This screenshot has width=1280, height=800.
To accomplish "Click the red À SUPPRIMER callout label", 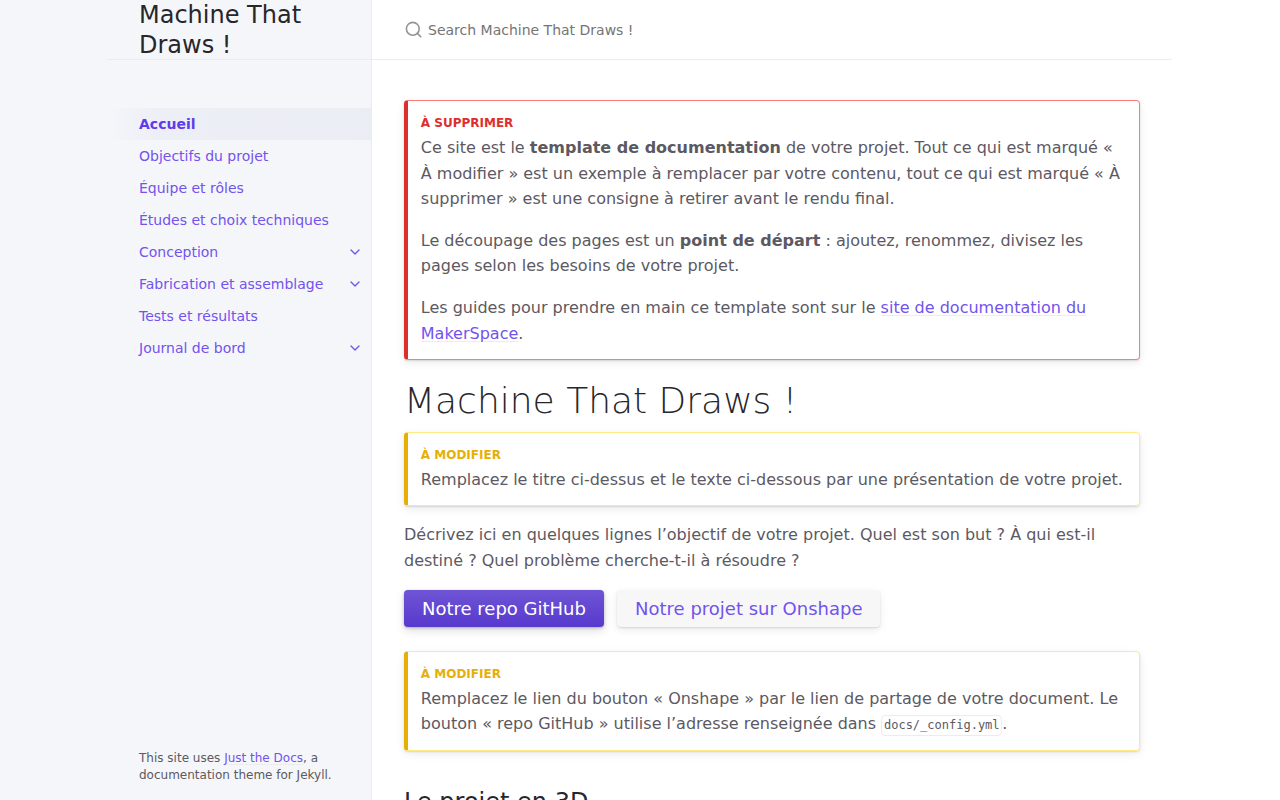I will coord(467,122).
